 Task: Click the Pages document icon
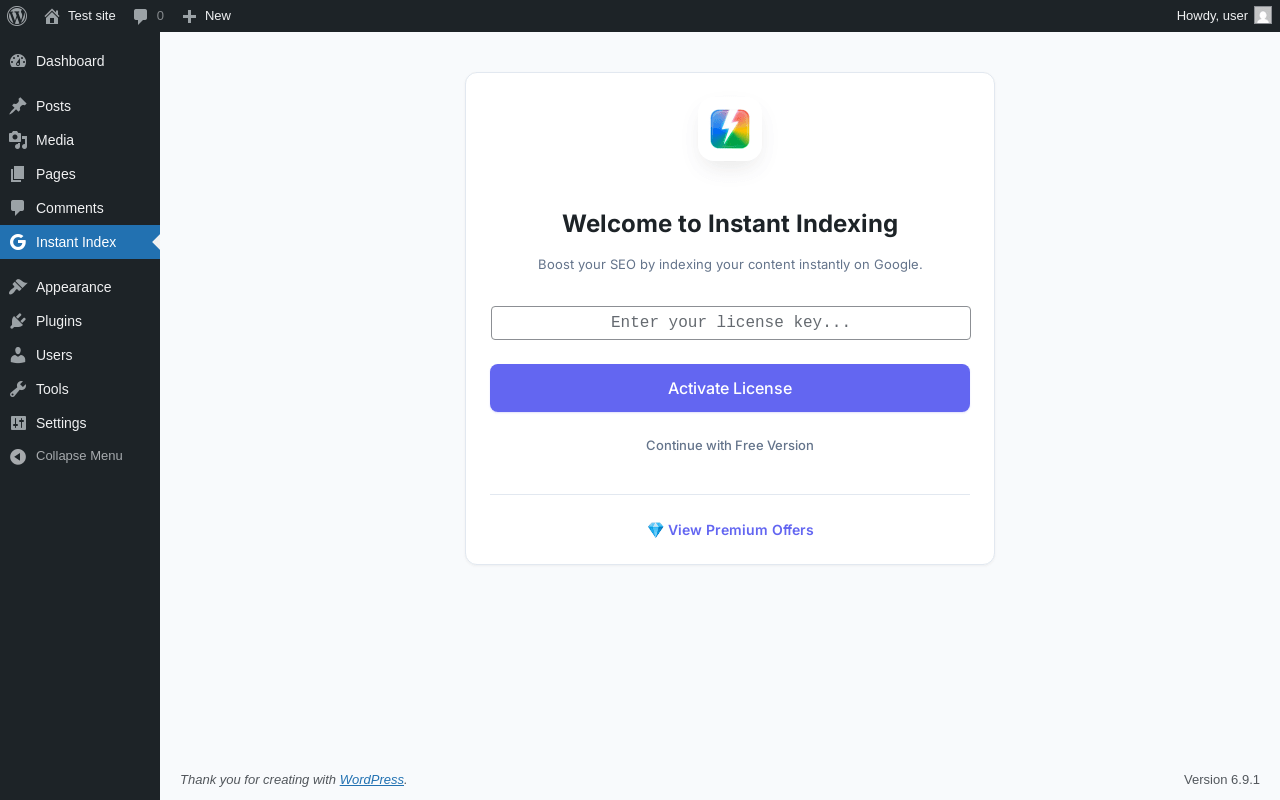pos(18,174)
